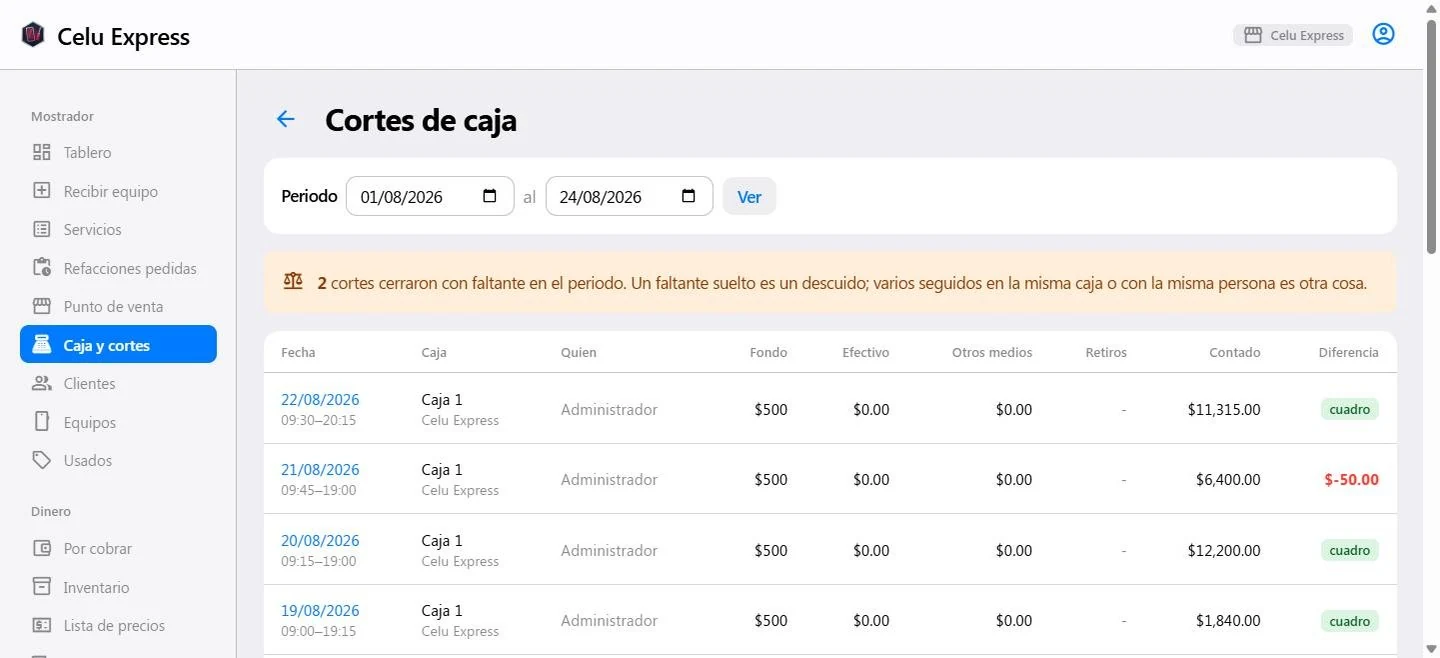Click the $12,200.00 counted amount
The height and width of the screenshot is (658, 1440).
click(1224, 550)
